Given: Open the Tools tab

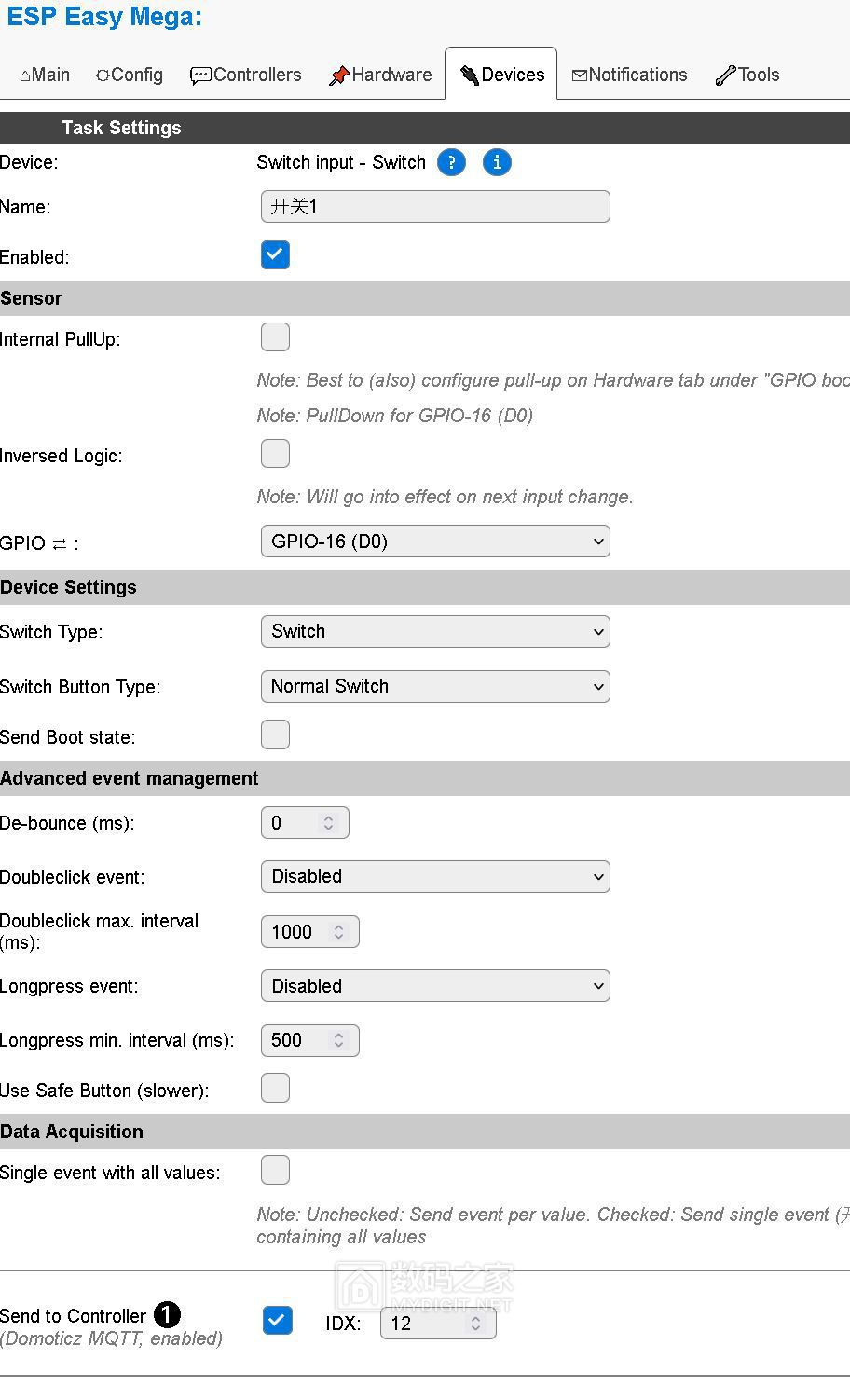Looking at the screenshot, I should [747, 75].
